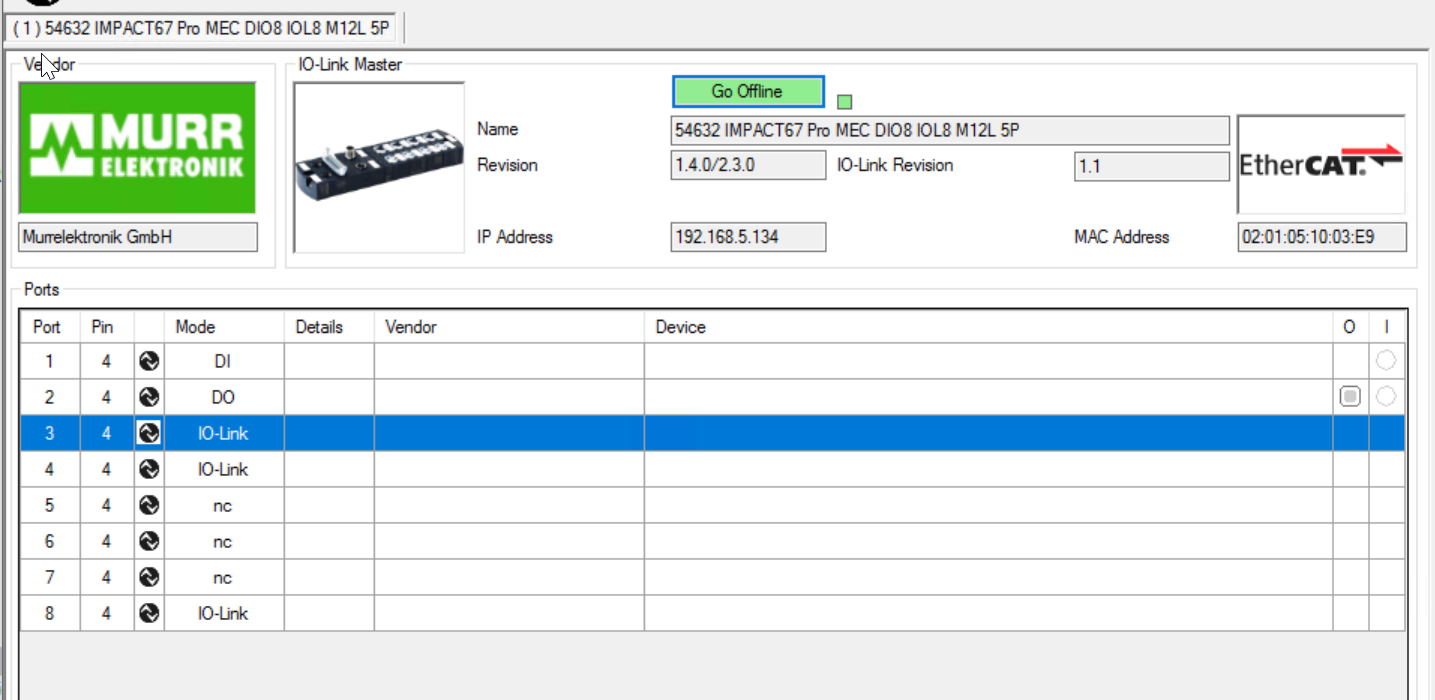1435x700 pixels.
Task: Click the Details column header
Action: [329, 327]
